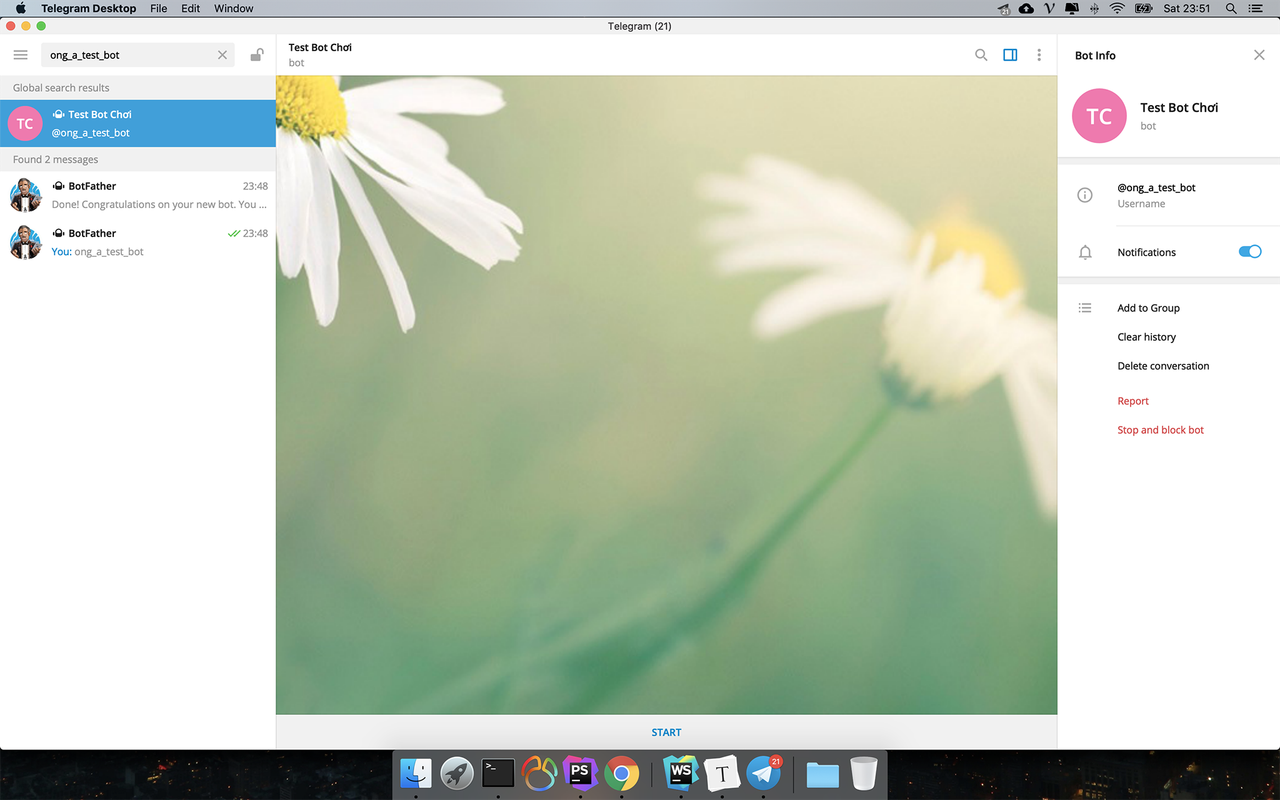Click the red Report link
This screenshot has height=800, width=1280.
pyautogui.click(x=1133, y=401)
